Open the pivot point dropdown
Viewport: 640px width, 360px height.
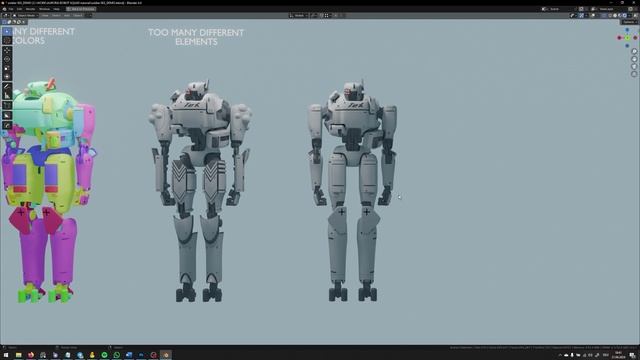[x=314, y=16]
